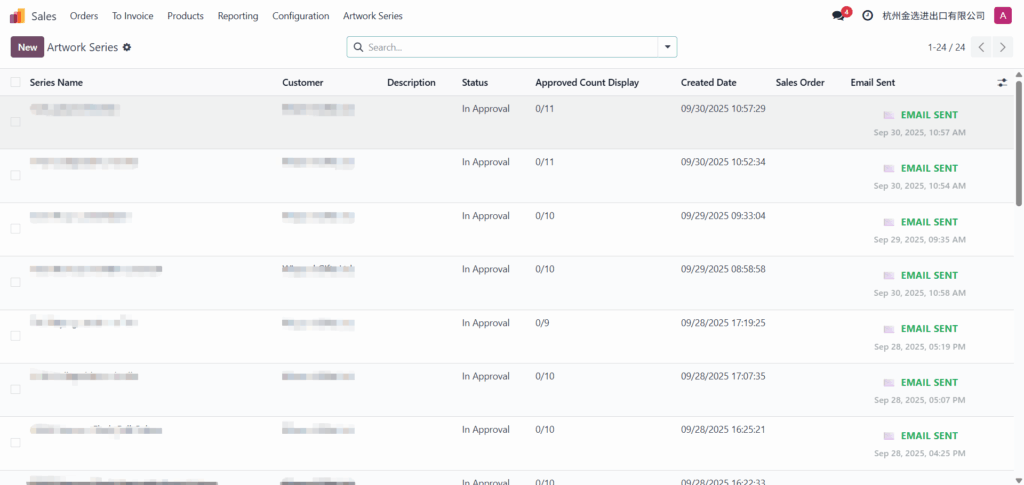Open the optional columns adjust icon
Image resolution: width=1024 pixels, height=485 pixels.
1002,83
